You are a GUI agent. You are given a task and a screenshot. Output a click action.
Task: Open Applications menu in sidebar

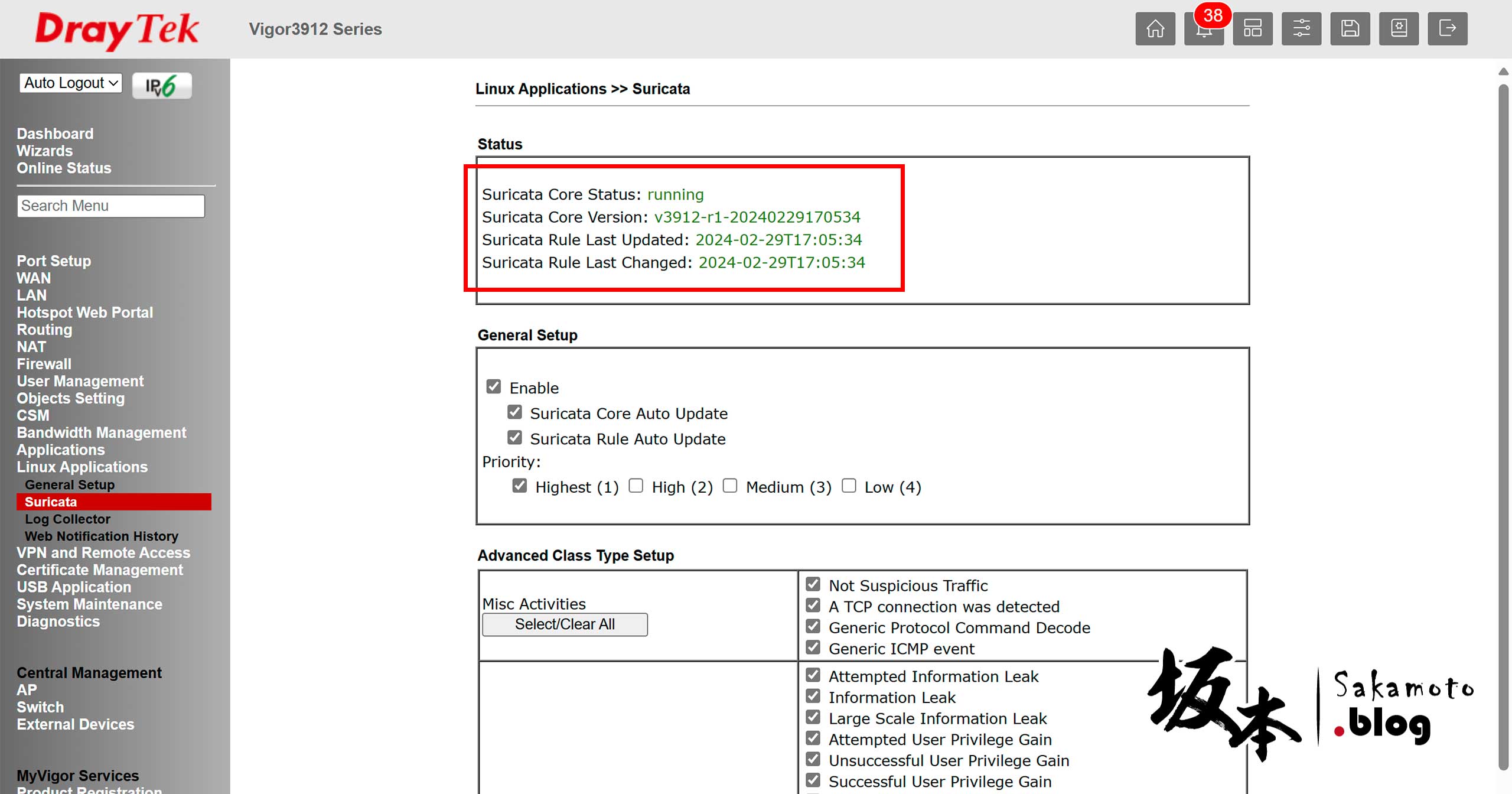click(61, 449)
